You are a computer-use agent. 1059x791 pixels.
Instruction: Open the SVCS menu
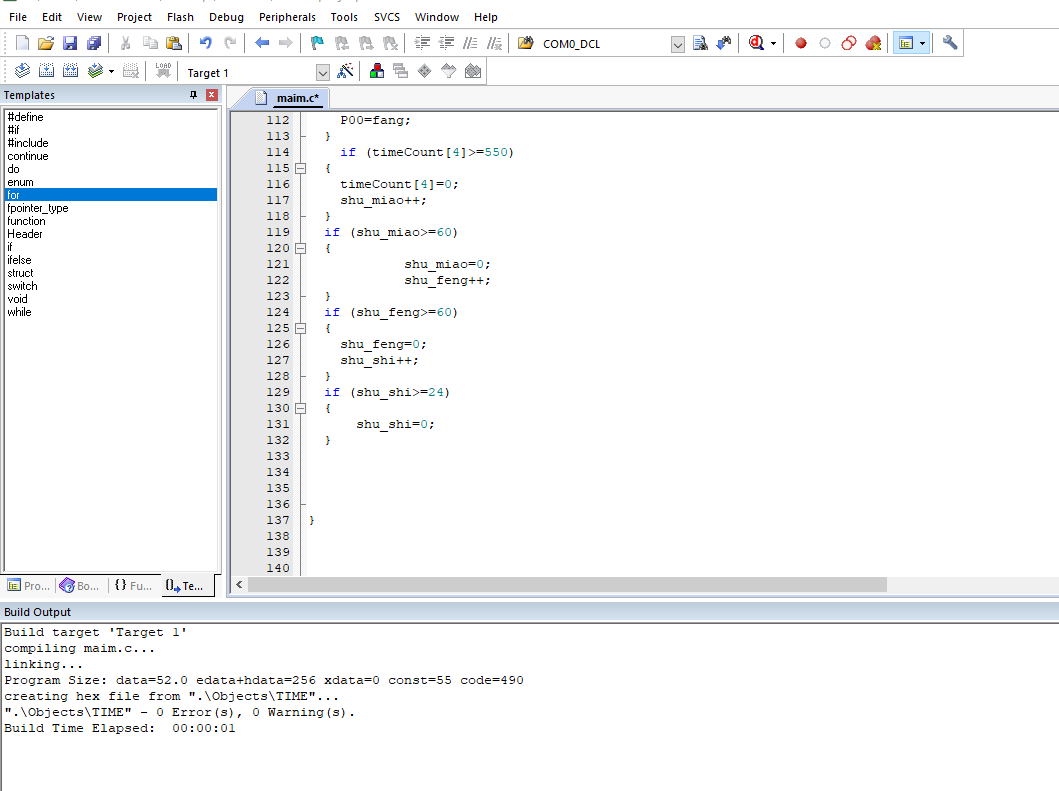tap(387, 17)
